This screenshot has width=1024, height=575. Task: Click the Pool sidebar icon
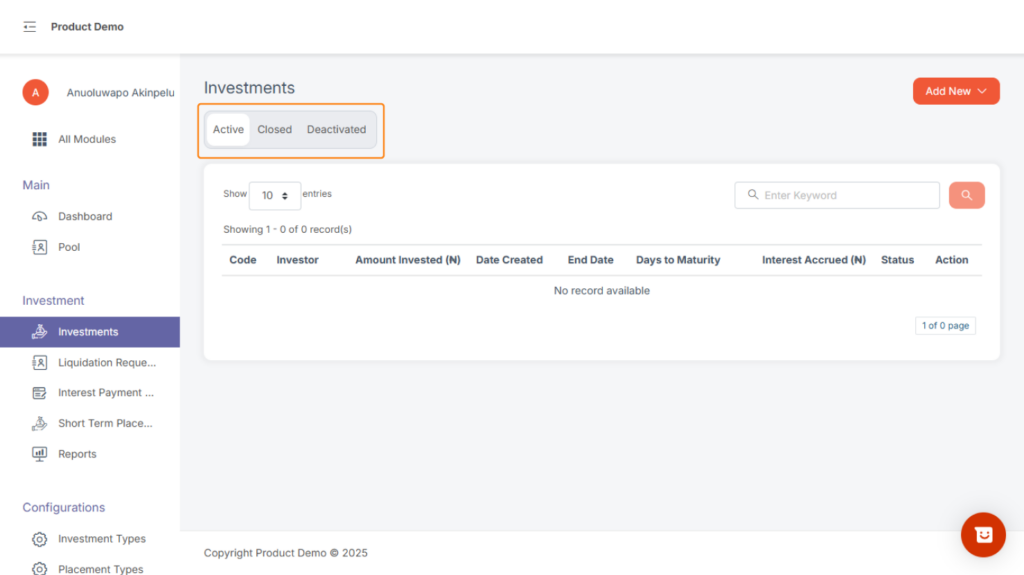(40, 247)
